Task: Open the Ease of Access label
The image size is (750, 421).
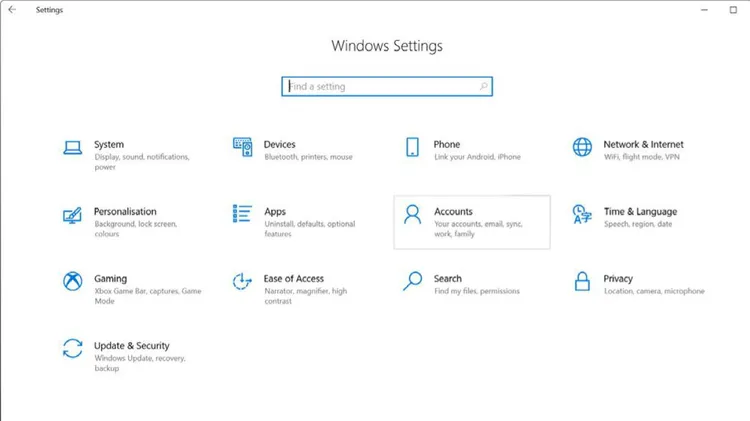Action: (294, 278)
